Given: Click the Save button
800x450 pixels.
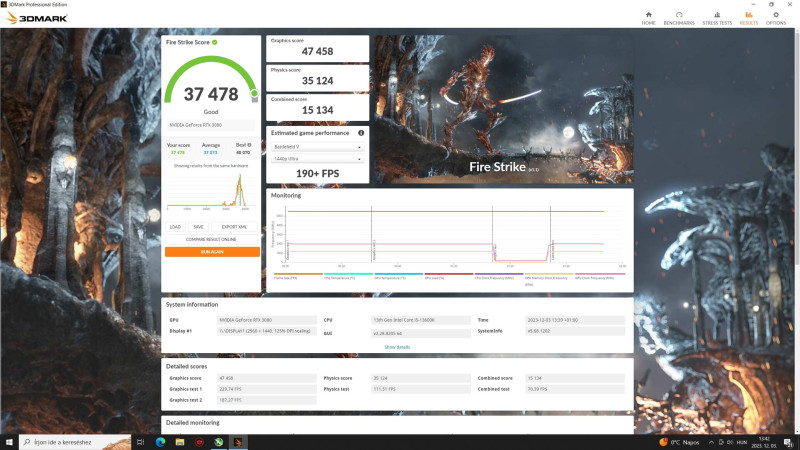Looking at the screenshot, I should click(198, 227).
